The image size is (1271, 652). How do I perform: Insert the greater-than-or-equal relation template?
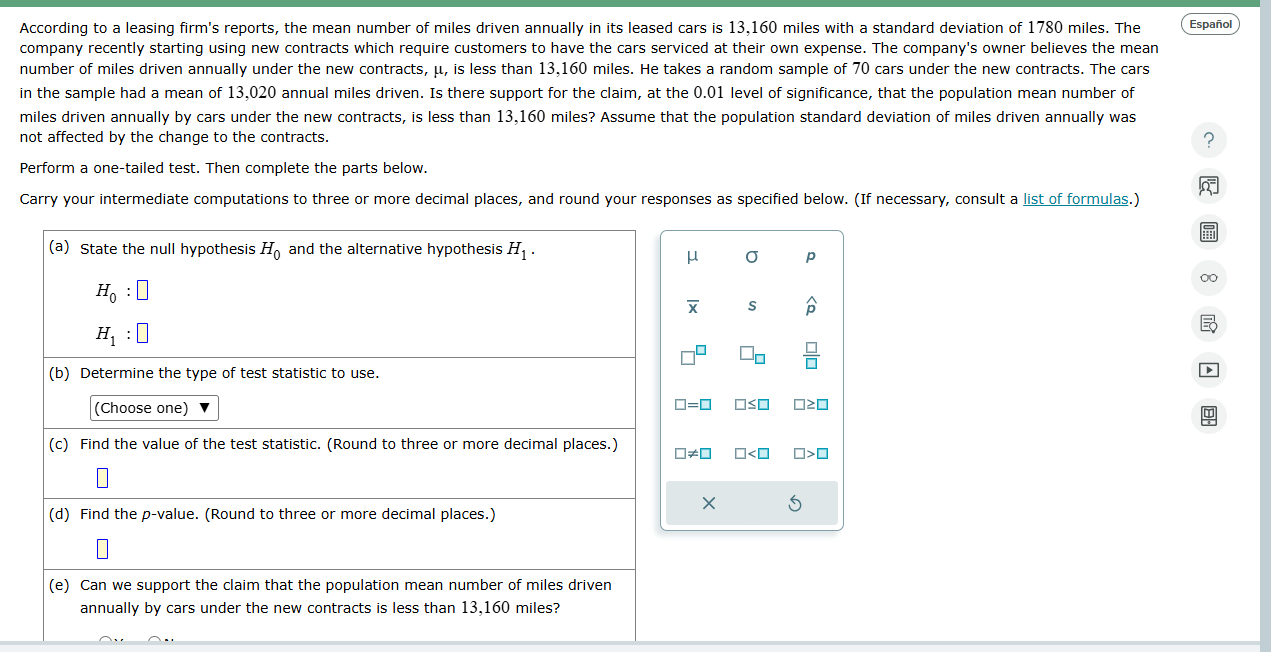point(810,405)
